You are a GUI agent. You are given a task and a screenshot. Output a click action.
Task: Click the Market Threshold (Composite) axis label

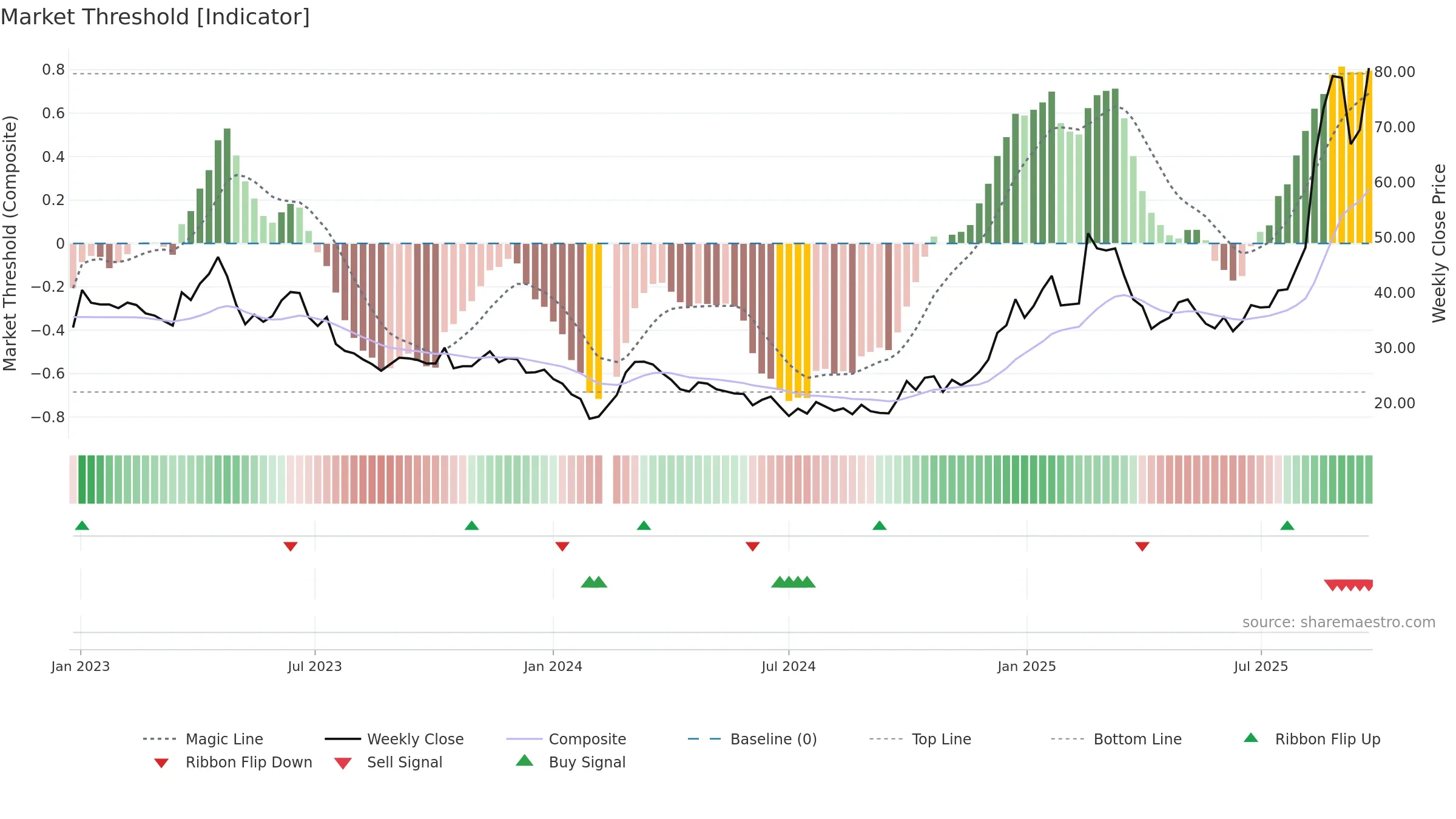coord(10,243)
